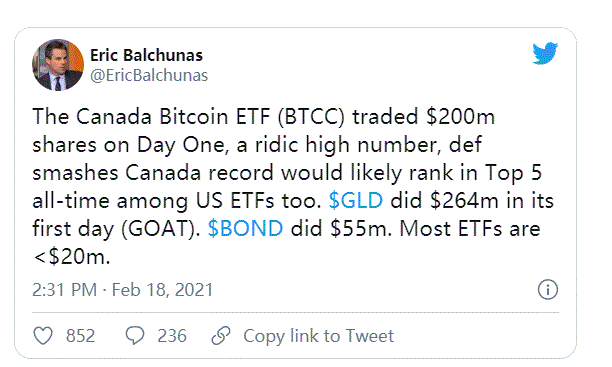Open the tweet info circle icon
612x367 pixels.
pos(548,290)
